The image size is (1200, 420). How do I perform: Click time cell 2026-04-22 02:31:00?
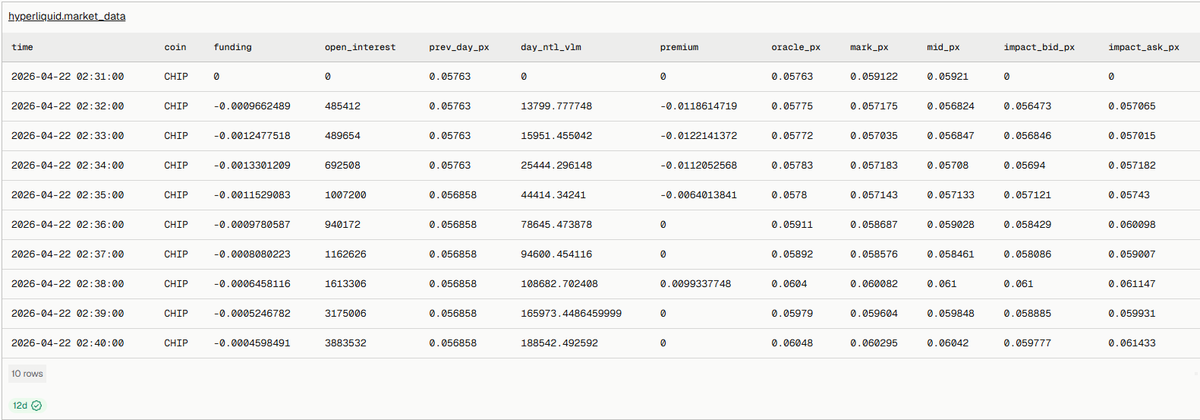tap(67, 76)
